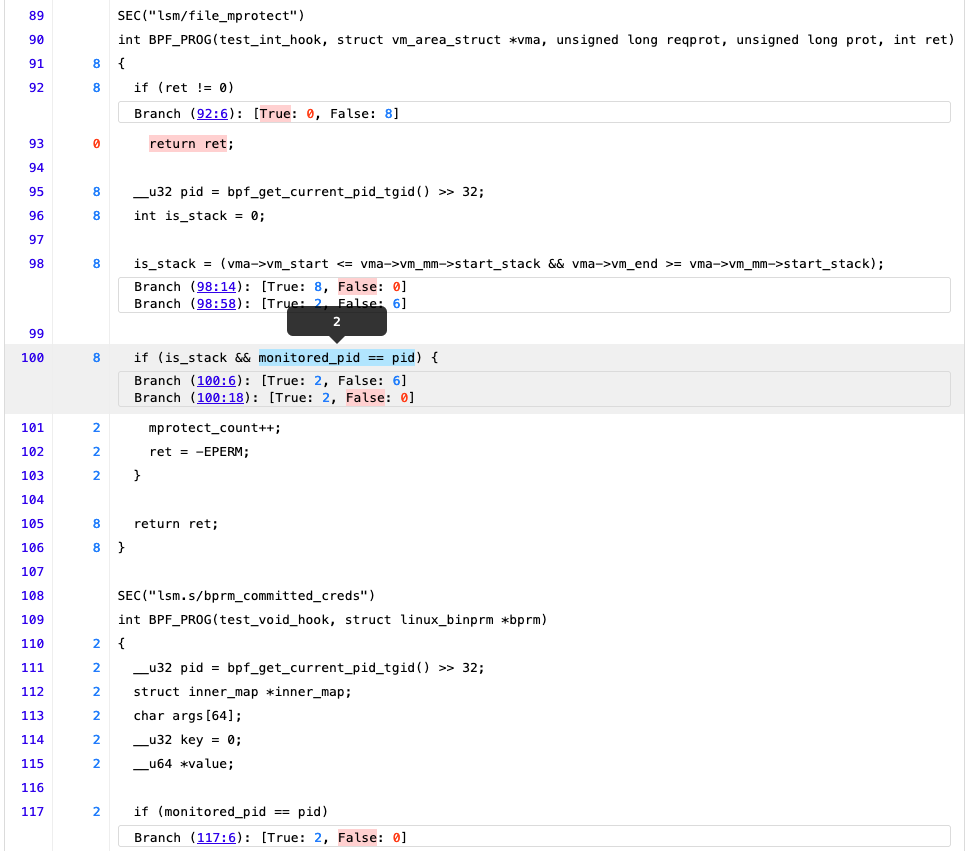Click the hit count 8 on line 100

(96, 358)
